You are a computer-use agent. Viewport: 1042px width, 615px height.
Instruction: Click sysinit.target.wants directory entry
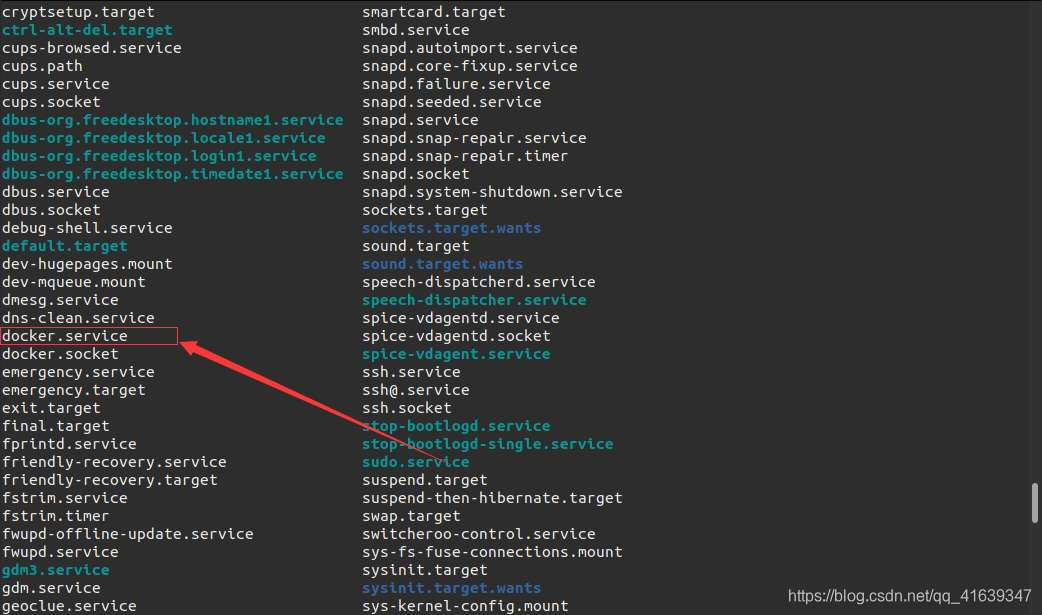[452, 588]
